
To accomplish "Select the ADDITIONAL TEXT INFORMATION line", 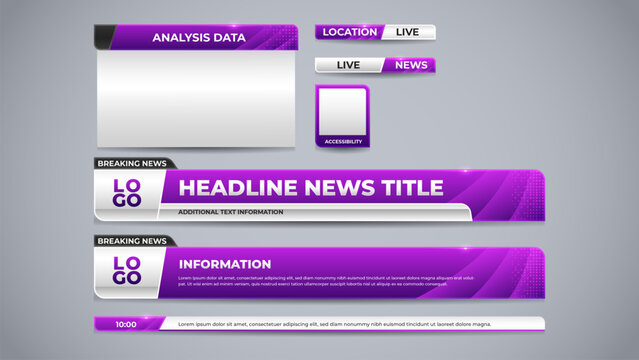I will click(231, 212).
